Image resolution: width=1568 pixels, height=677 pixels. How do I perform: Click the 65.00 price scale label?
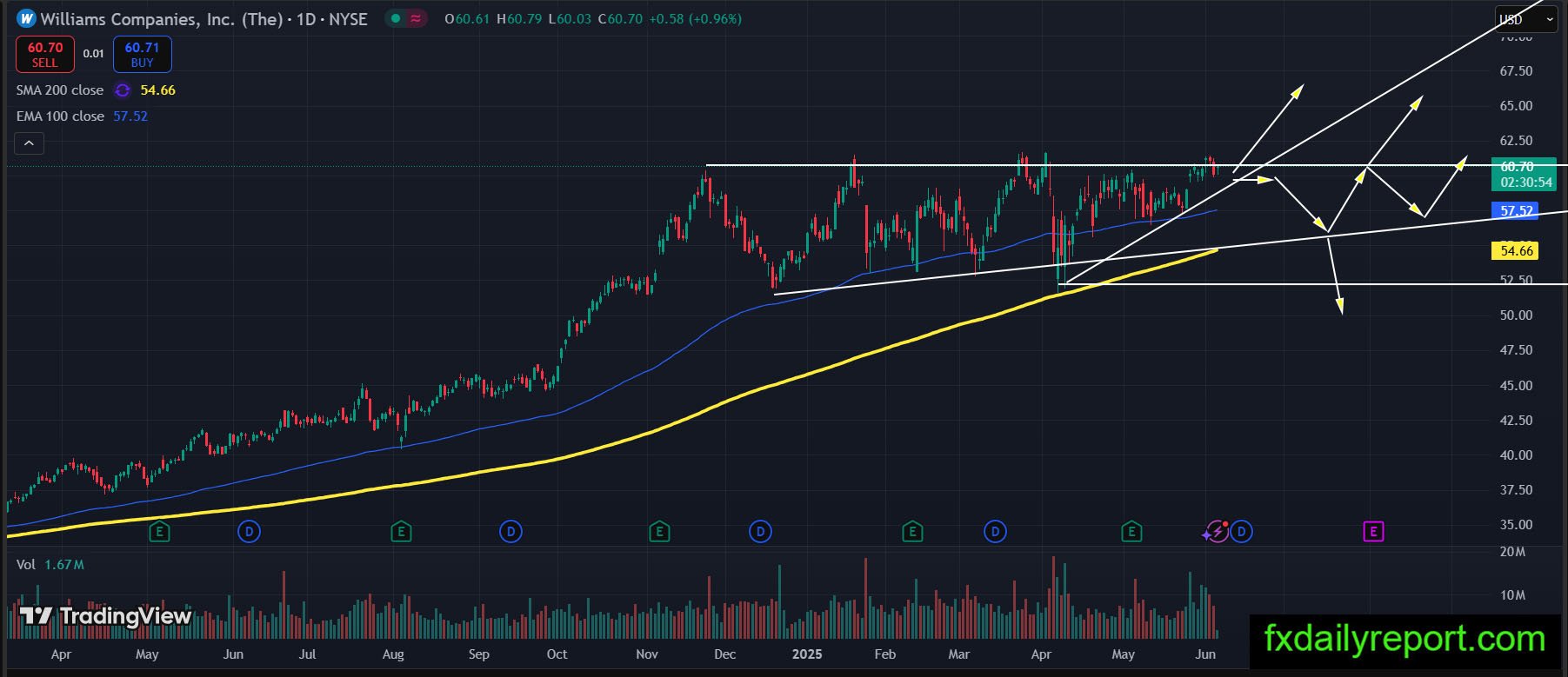click(x=1516, y=106)
